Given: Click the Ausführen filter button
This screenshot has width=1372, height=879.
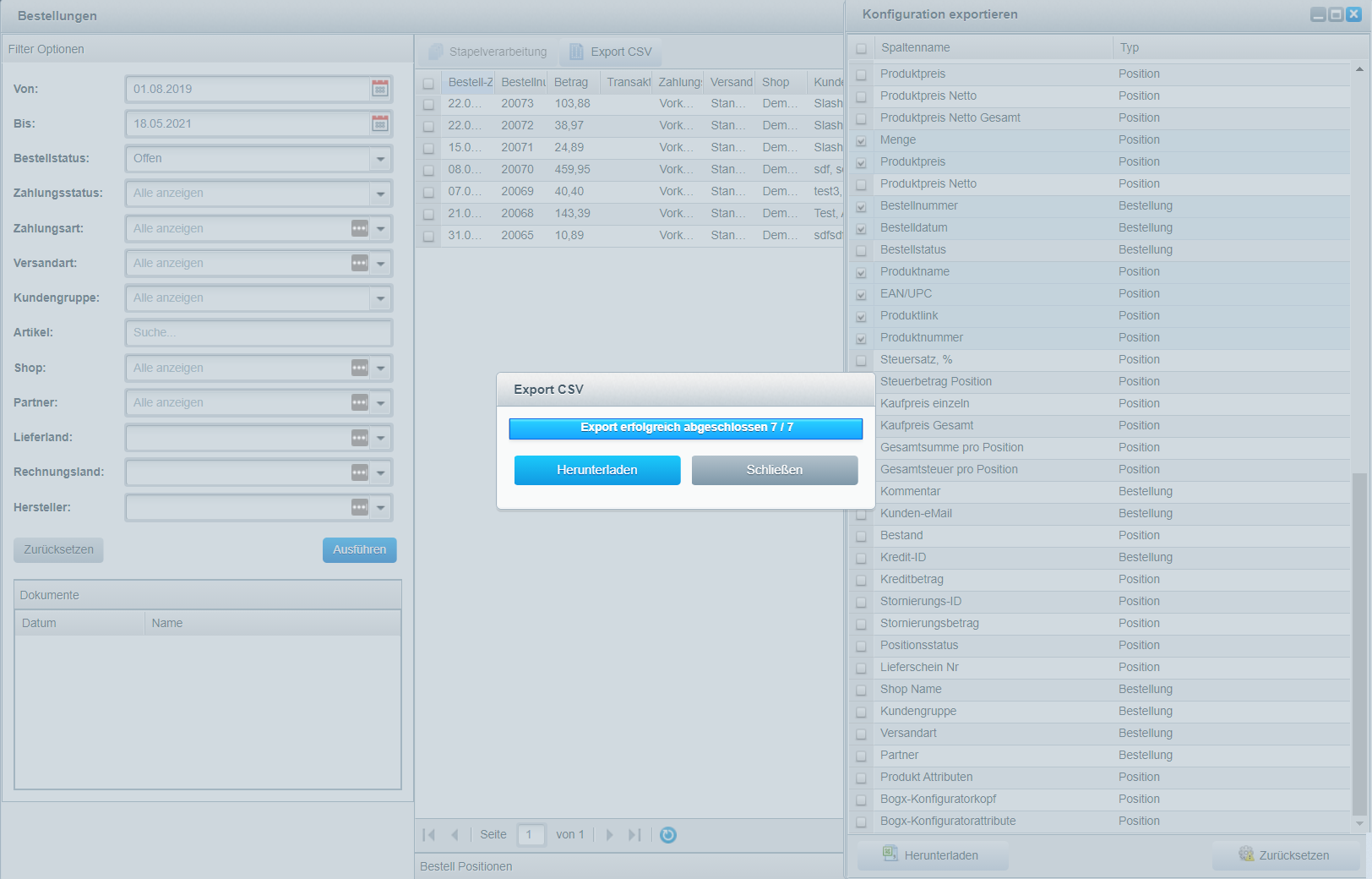Looking at the screenshot, I should point(359,549).
